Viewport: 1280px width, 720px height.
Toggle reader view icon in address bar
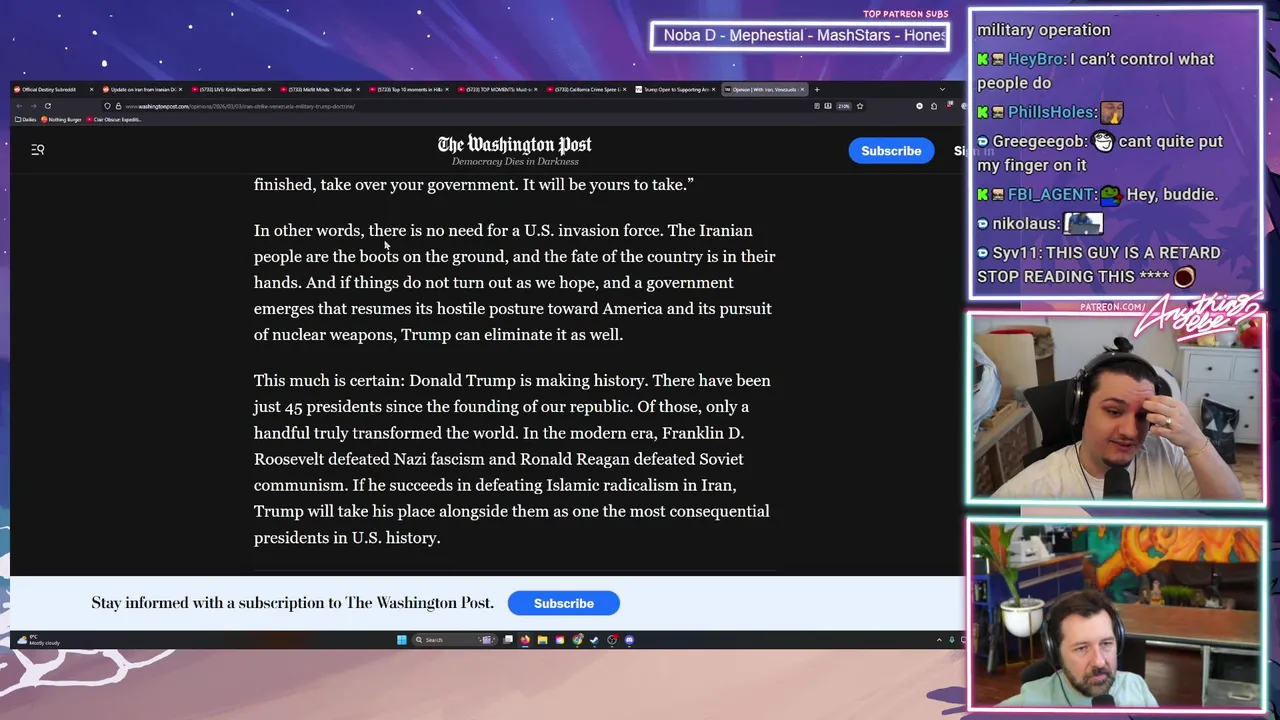pos(817,106)
